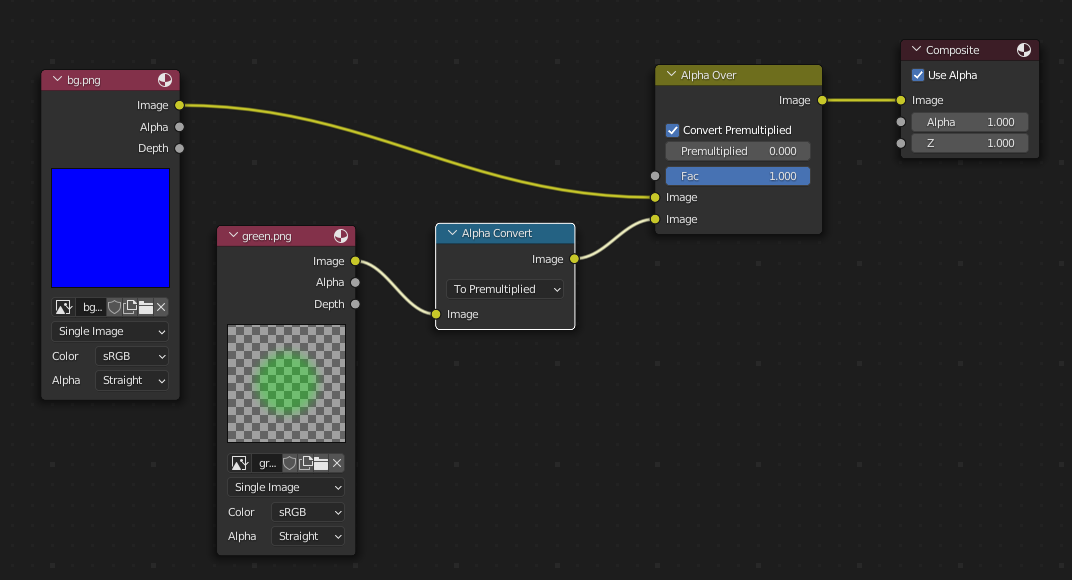Toggle preview sphere icon on Composite node header

click(x=1024, y=50)
